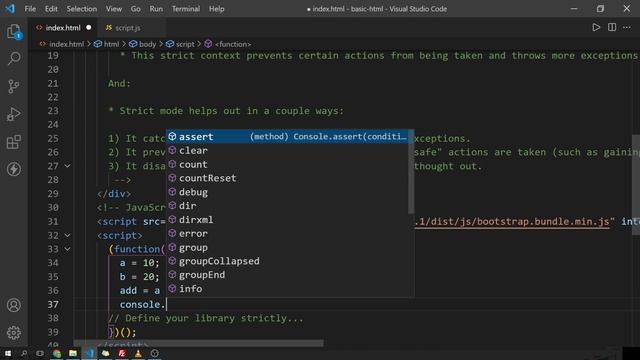This screenshot has height=360, width=640.
Task: Select the groupEnd suggestion
Action: (x=287, y=275)
